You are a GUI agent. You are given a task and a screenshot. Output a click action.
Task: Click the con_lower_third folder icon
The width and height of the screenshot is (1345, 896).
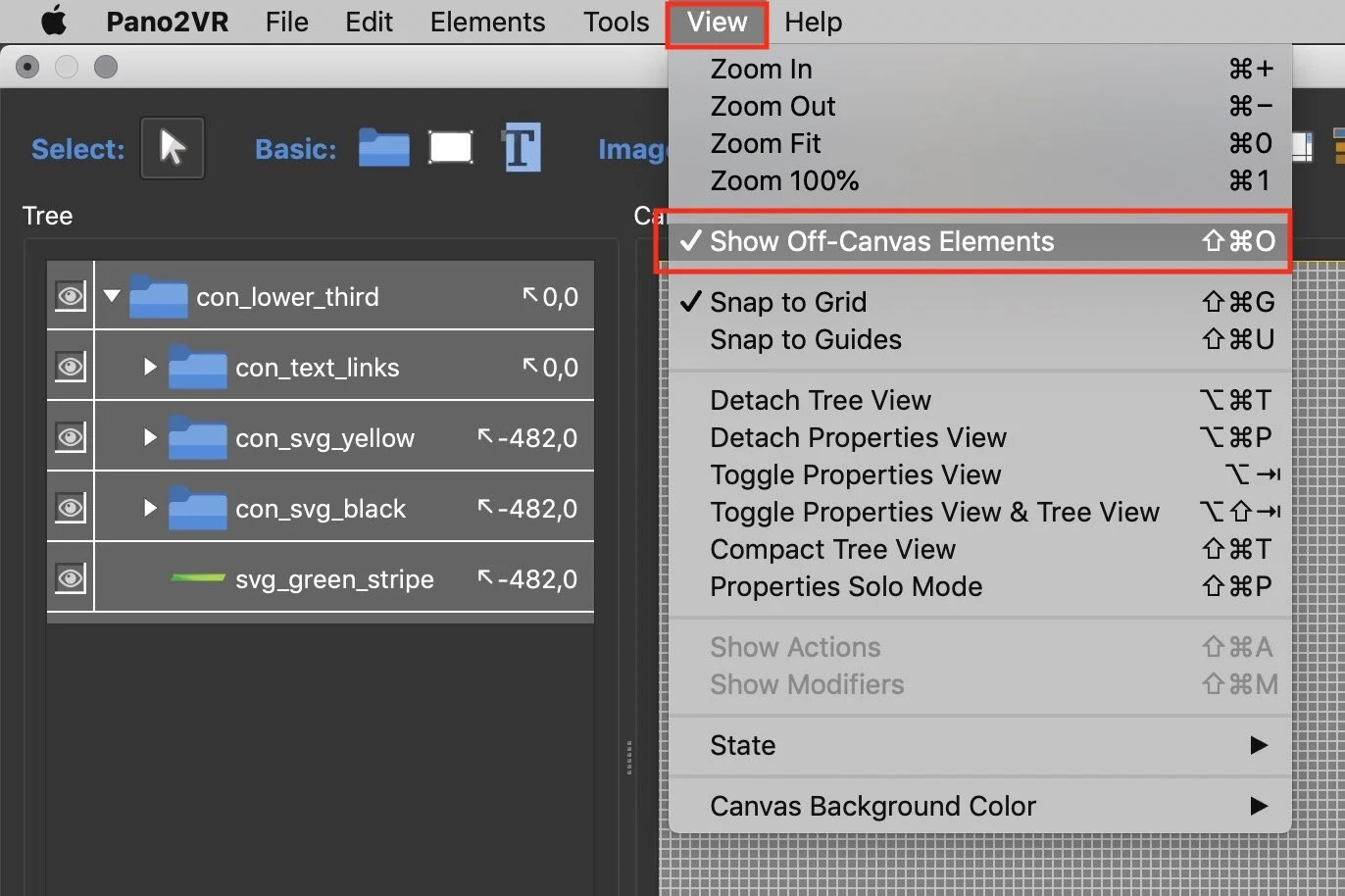(x=158, y=296)
